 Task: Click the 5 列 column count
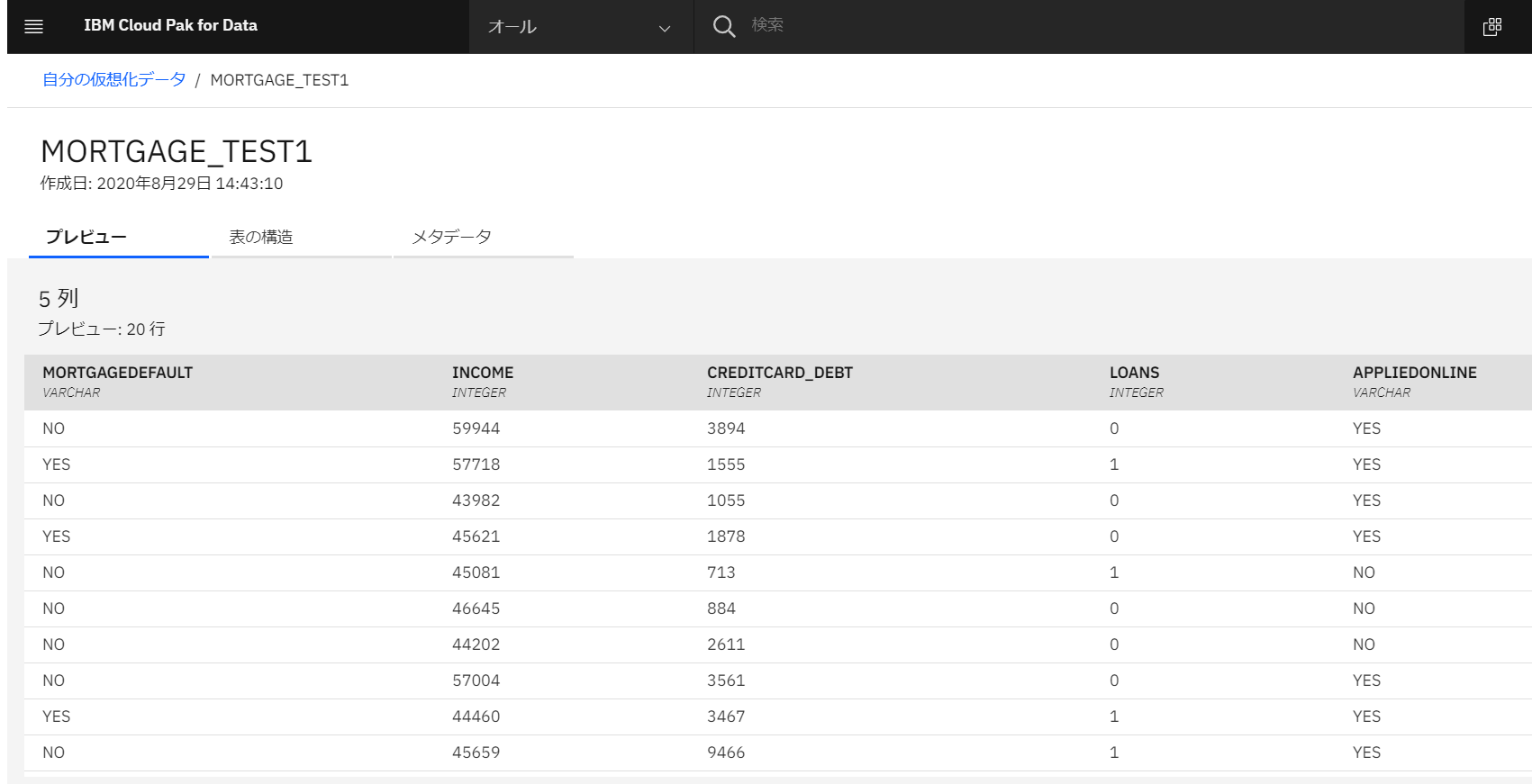tap(59, 298)
